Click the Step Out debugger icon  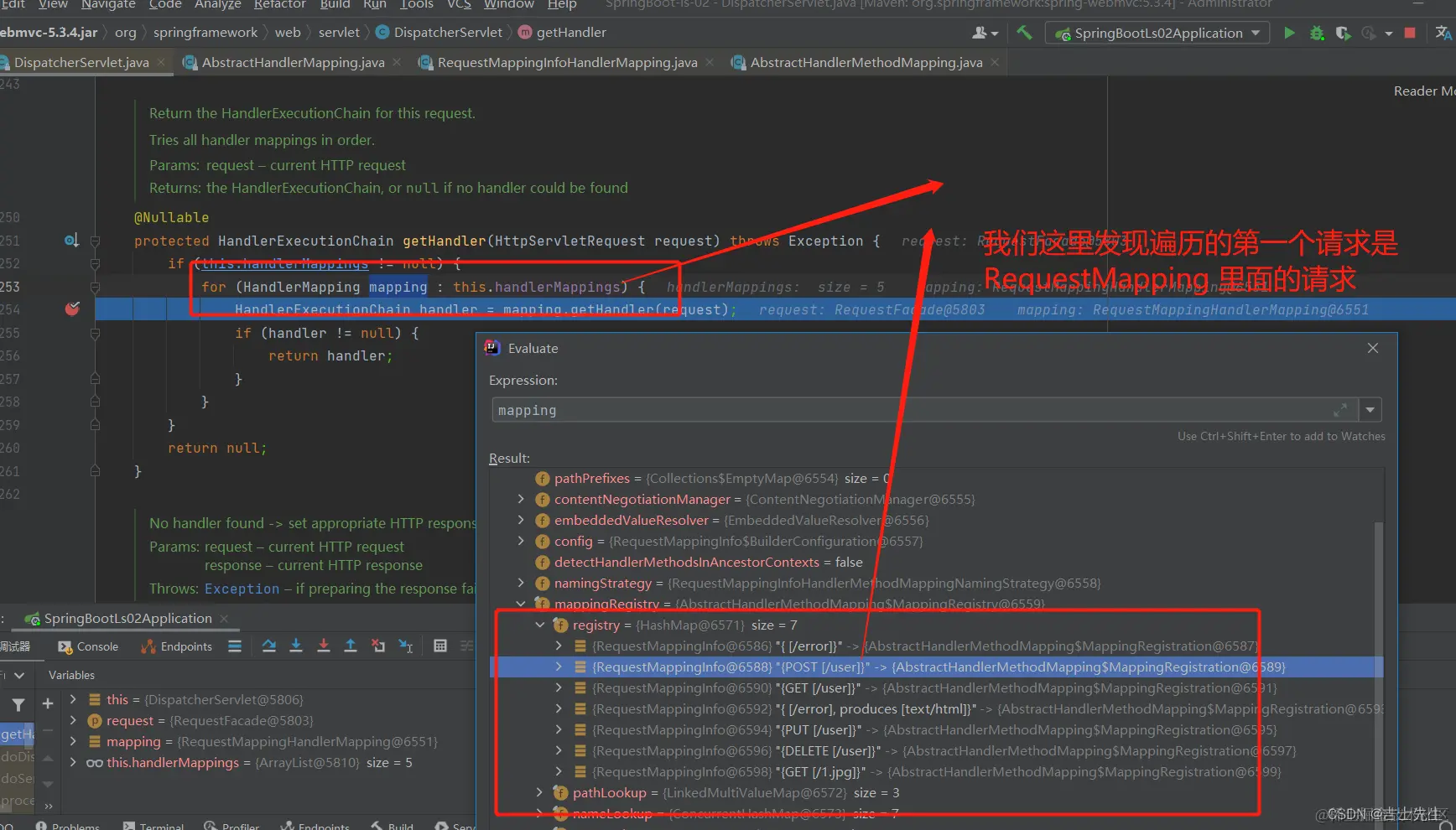(351, 646)
